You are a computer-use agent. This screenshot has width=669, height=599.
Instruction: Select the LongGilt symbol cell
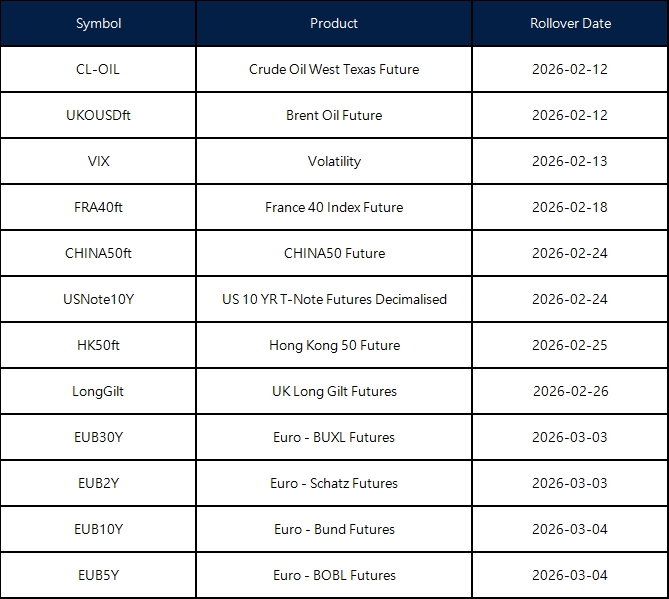click(x=98, y=391)
